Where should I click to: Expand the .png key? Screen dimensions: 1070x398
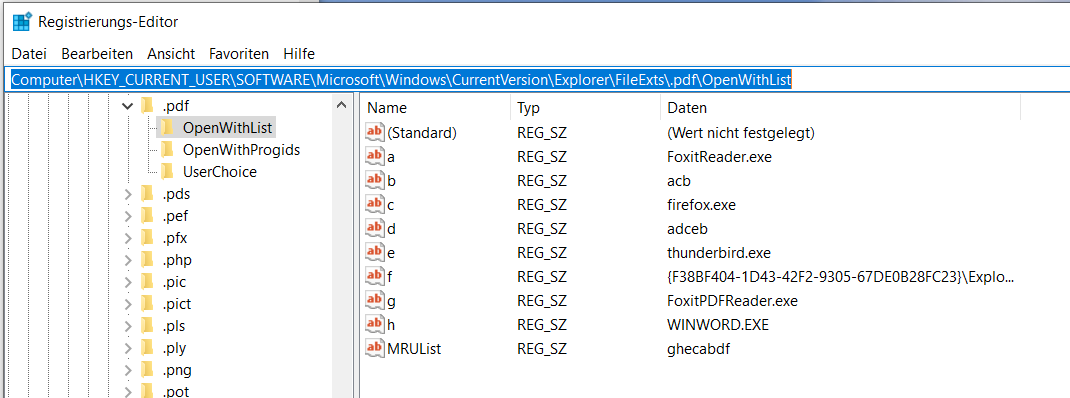(128, 370)
